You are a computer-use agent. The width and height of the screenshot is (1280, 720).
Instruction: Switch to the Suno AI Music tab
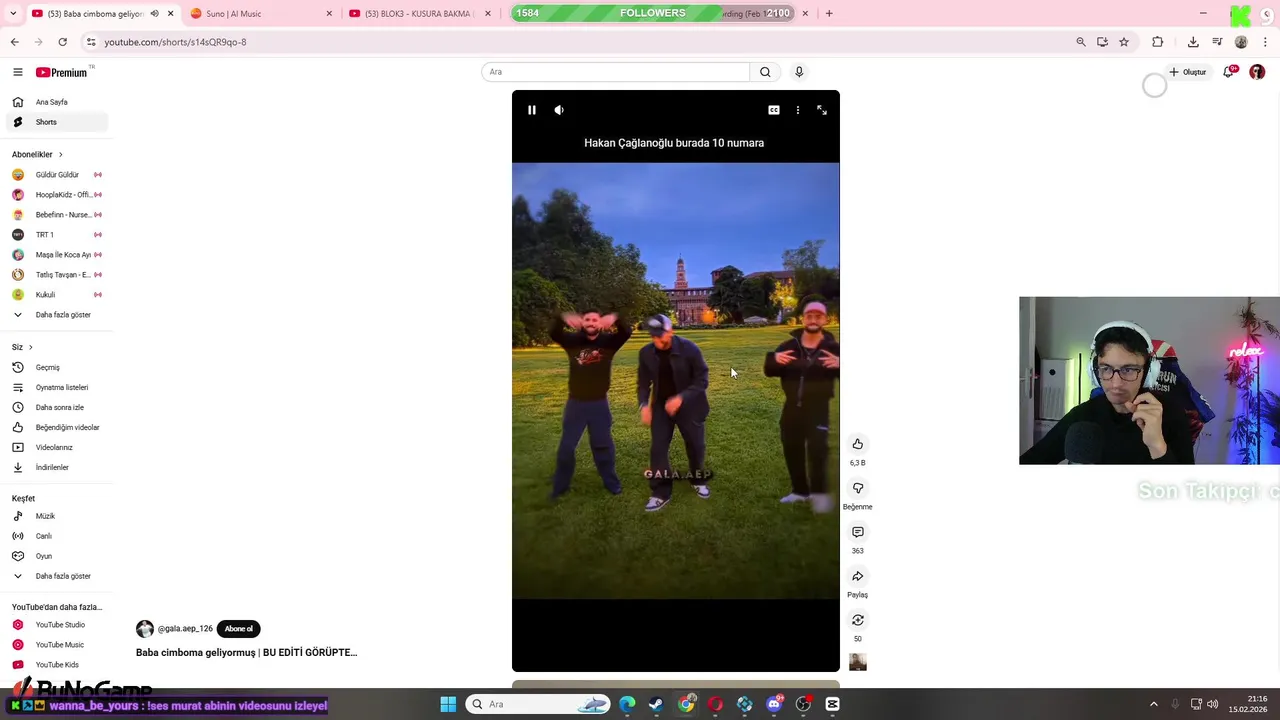click(x=260, y=14)
